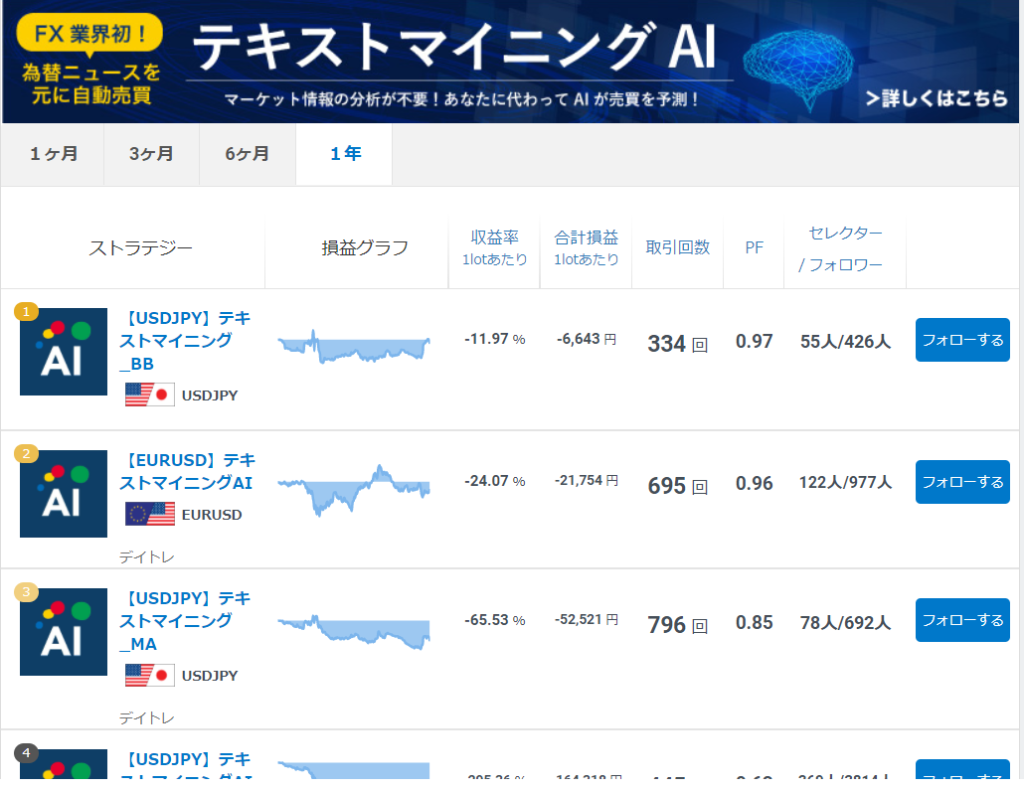
Task: Click the USDJPY pair label in _MA row
Action: [210, 676]
